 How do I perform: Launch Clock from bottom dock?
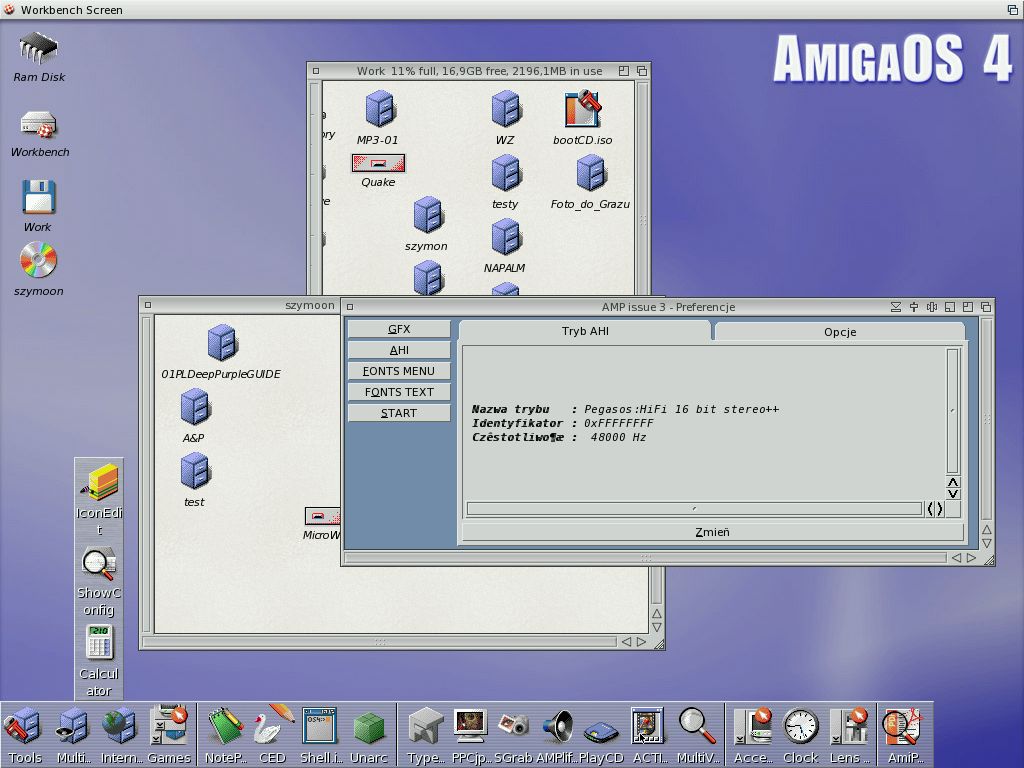(x=801, y=735)
